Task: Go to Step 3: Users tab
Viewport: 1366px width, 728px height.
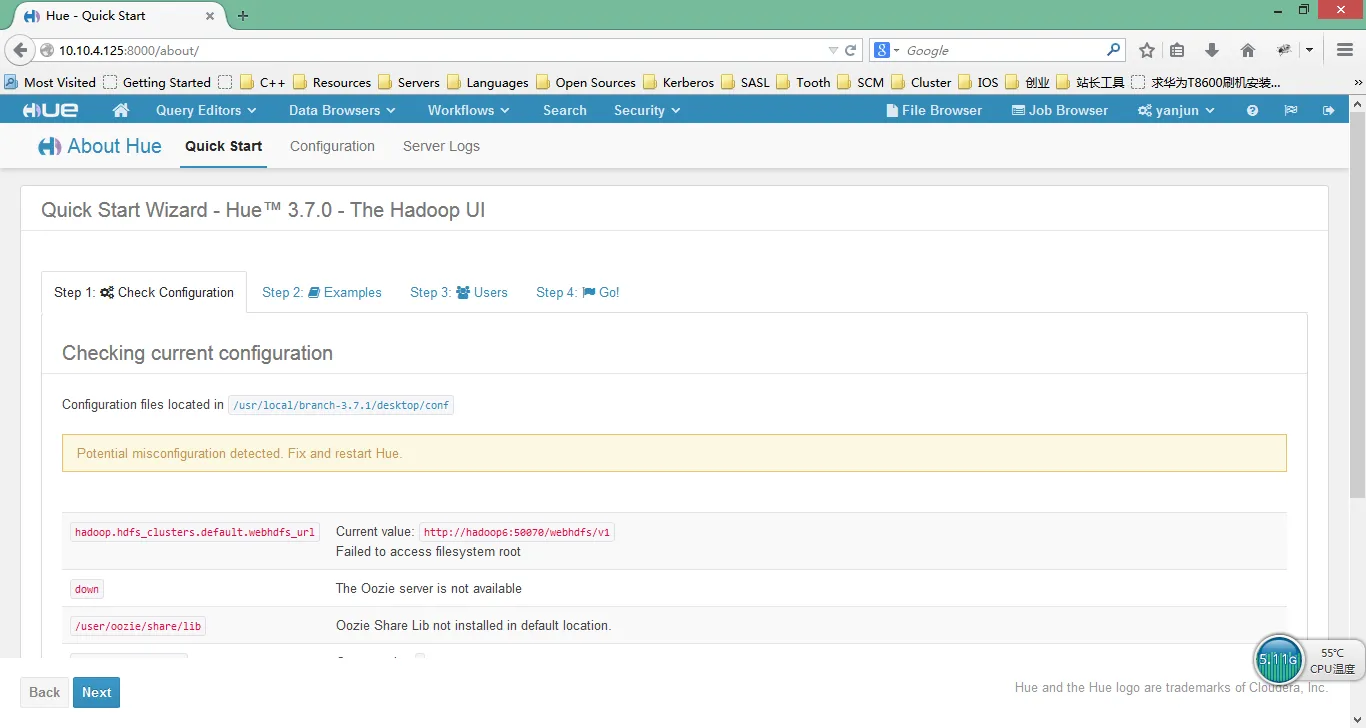Action: click(x=459, y=292)
